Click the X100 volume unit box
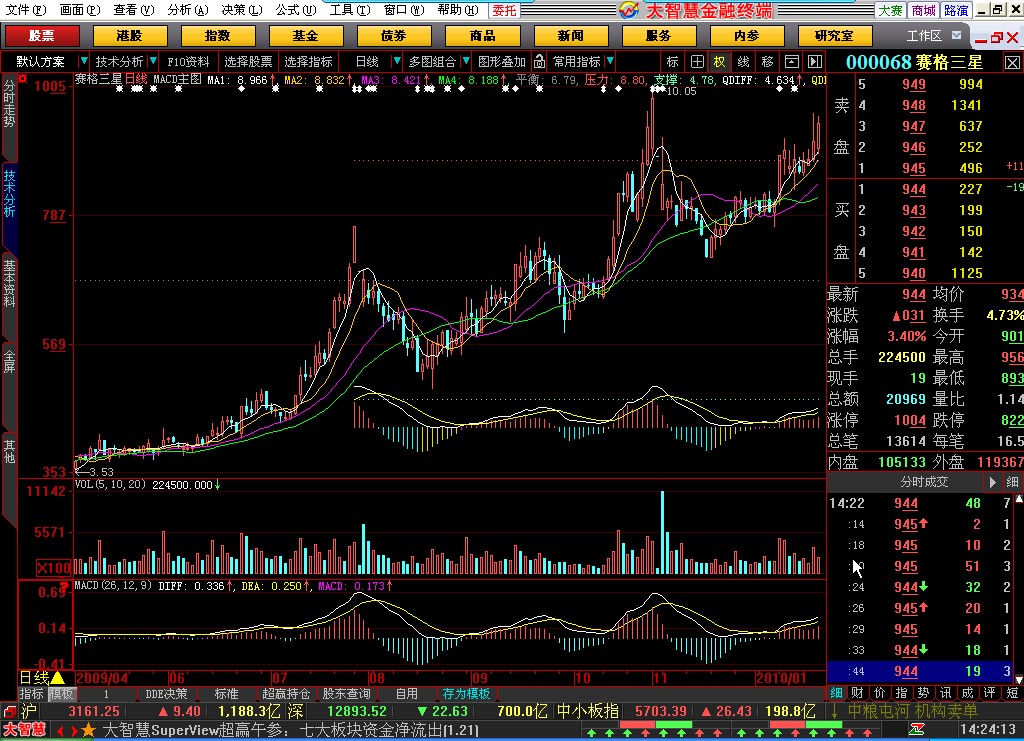The height and width of the screenshot is (741, 1024). tap(54, 567)
